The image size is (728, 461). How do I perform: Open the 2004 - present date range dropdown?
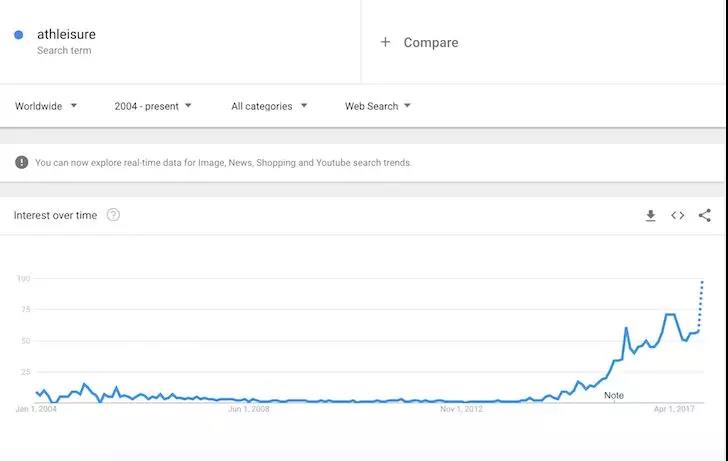pyautogui.click(x=153, y=106)
